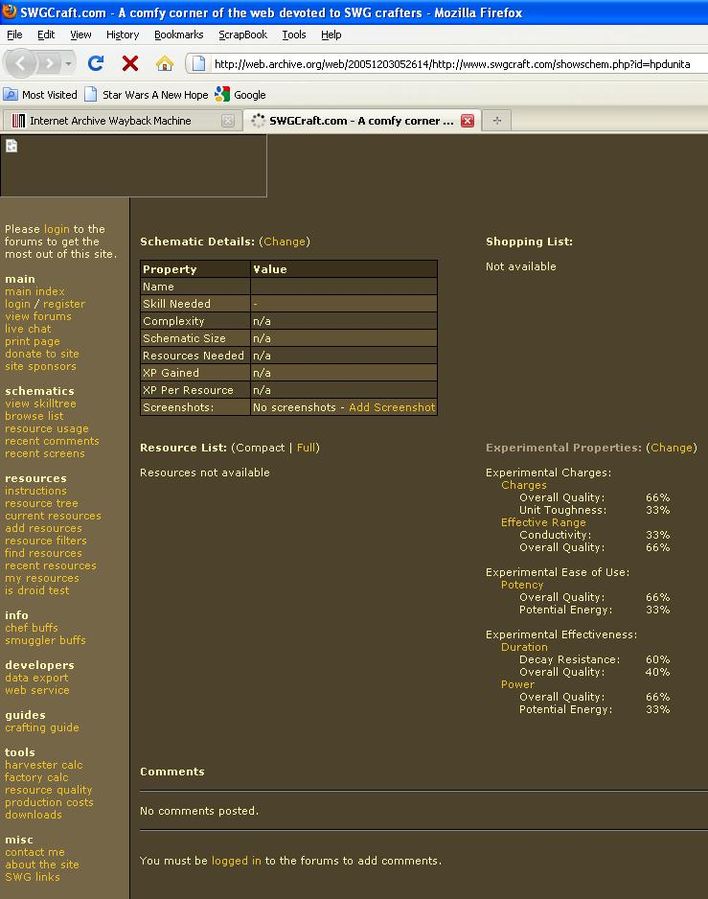
Task: Open the ScrapBook menu
Action: tap(243, 34)
